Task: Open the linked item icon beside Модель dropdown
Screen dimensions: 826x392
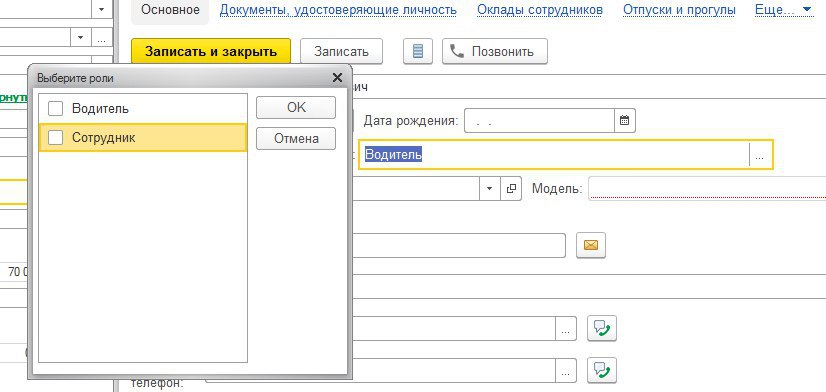Action: 510,189
